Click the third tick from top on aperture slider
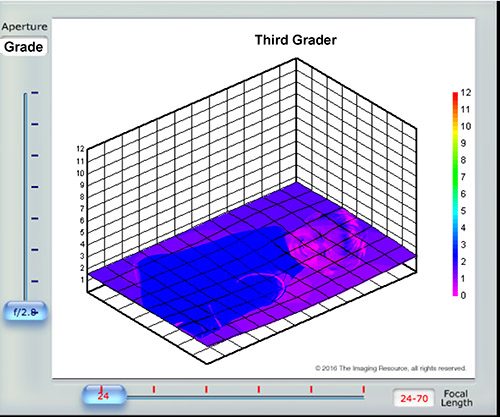Viewport: 500px width, 417px height. point(35,155)
